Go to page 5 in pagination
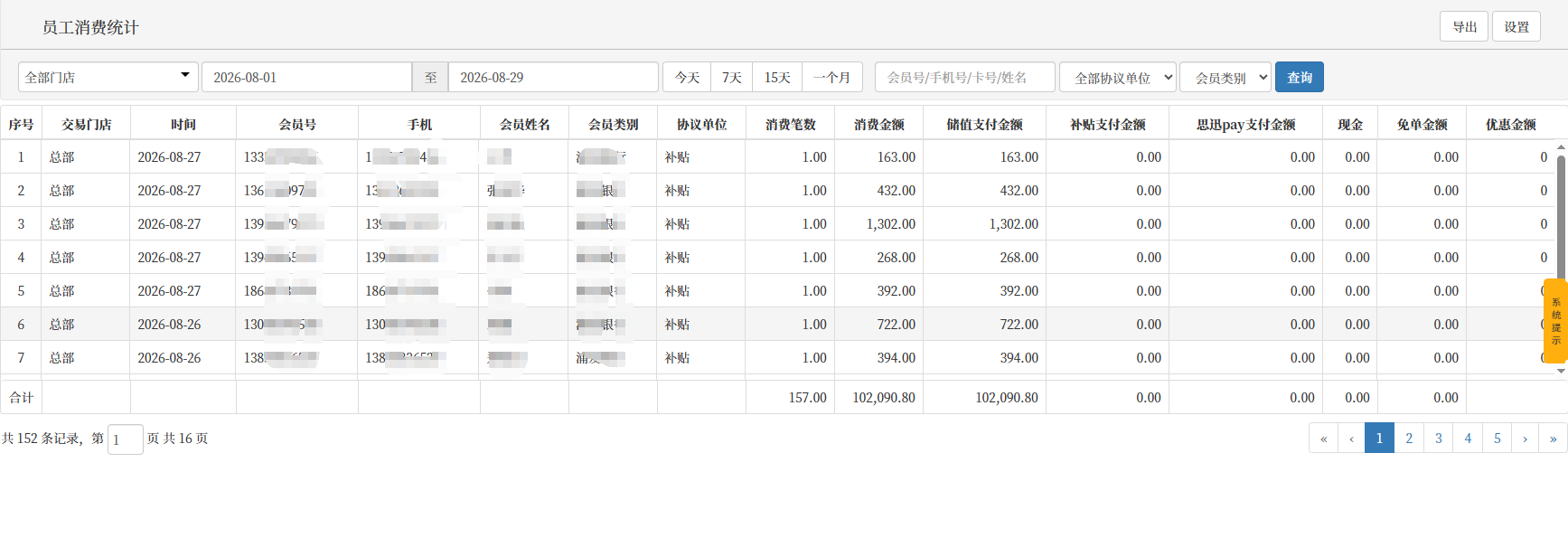 point(1498,439)
